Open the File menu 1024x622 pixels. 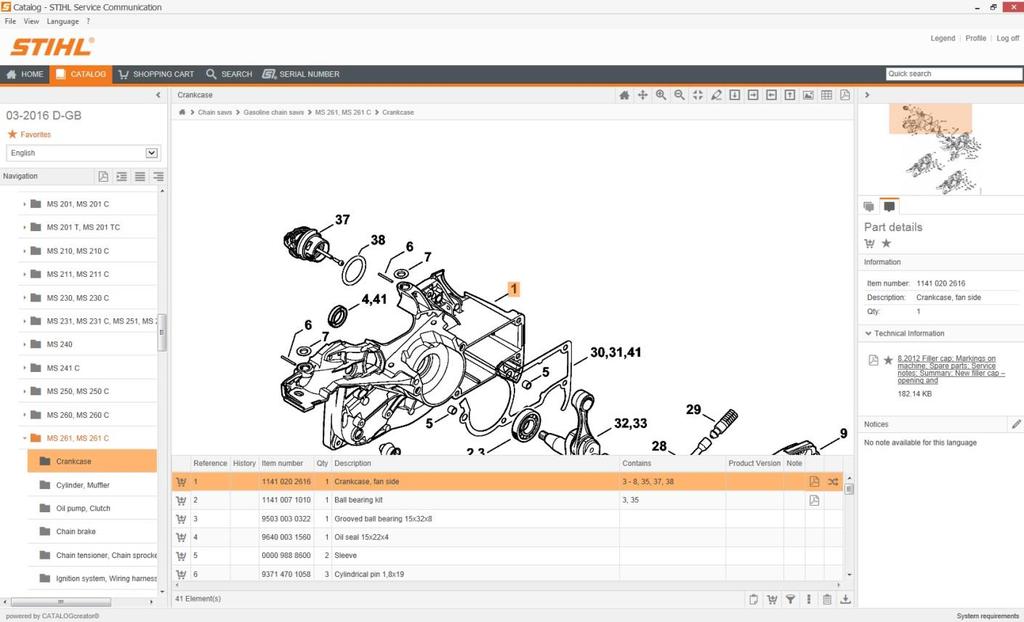10,22
